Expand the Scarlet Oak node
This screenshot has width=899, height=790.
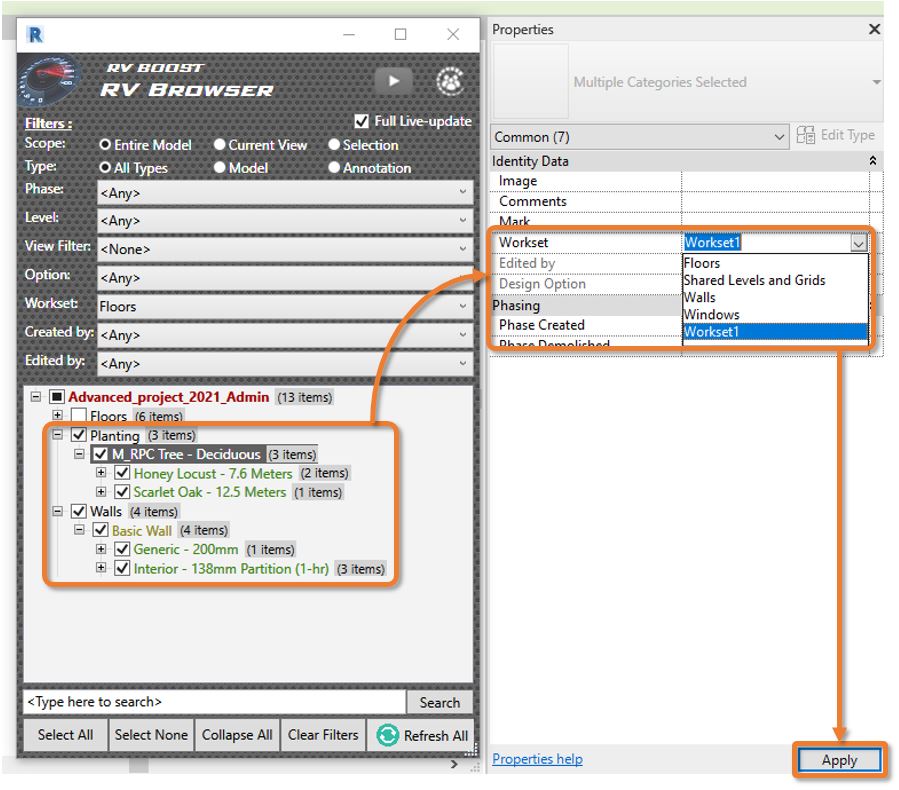[101, 492]
